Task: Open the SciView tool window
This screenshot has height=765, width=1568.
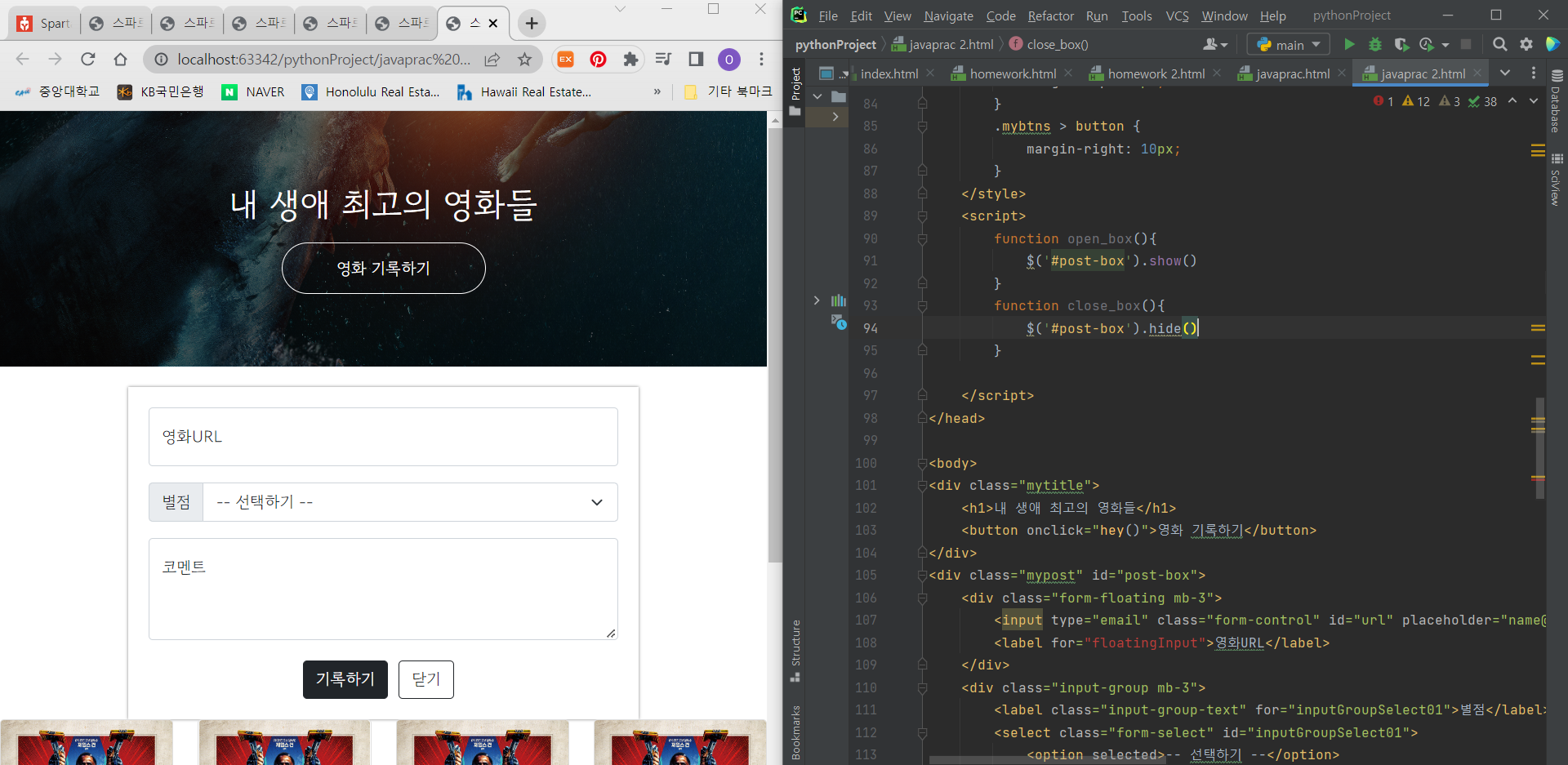Action: (1557, 180)
